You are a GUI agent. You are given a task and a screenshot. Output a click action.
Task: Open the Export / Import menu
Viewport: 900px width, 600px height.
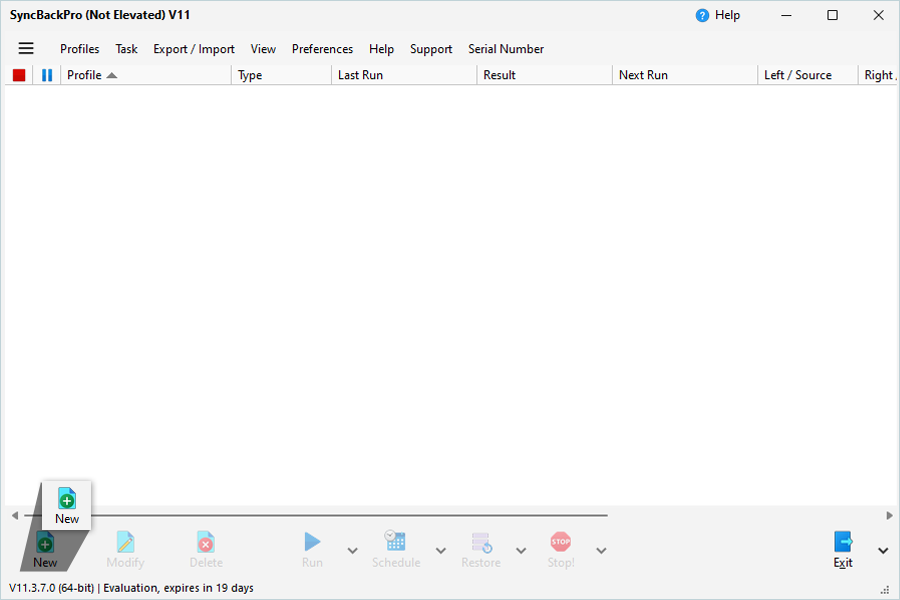[194, 49]
